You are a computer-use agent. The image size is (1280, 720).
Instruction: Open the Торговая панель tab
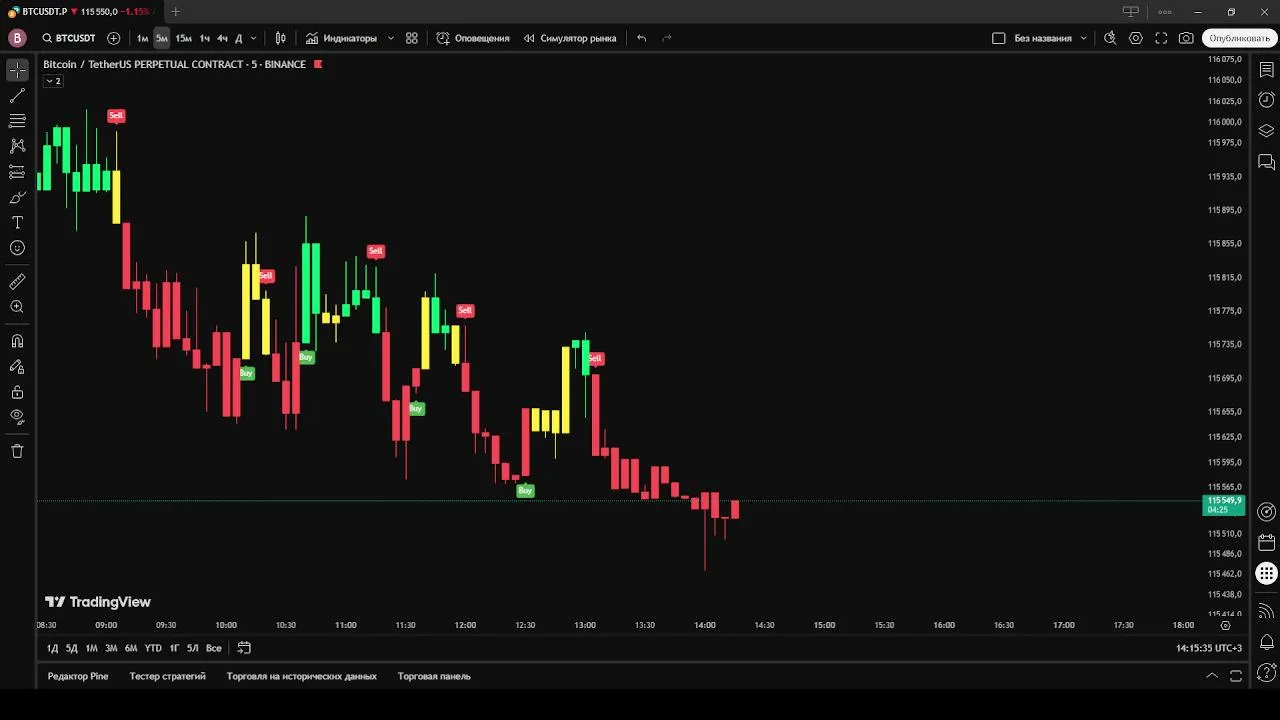pos(434,676)
